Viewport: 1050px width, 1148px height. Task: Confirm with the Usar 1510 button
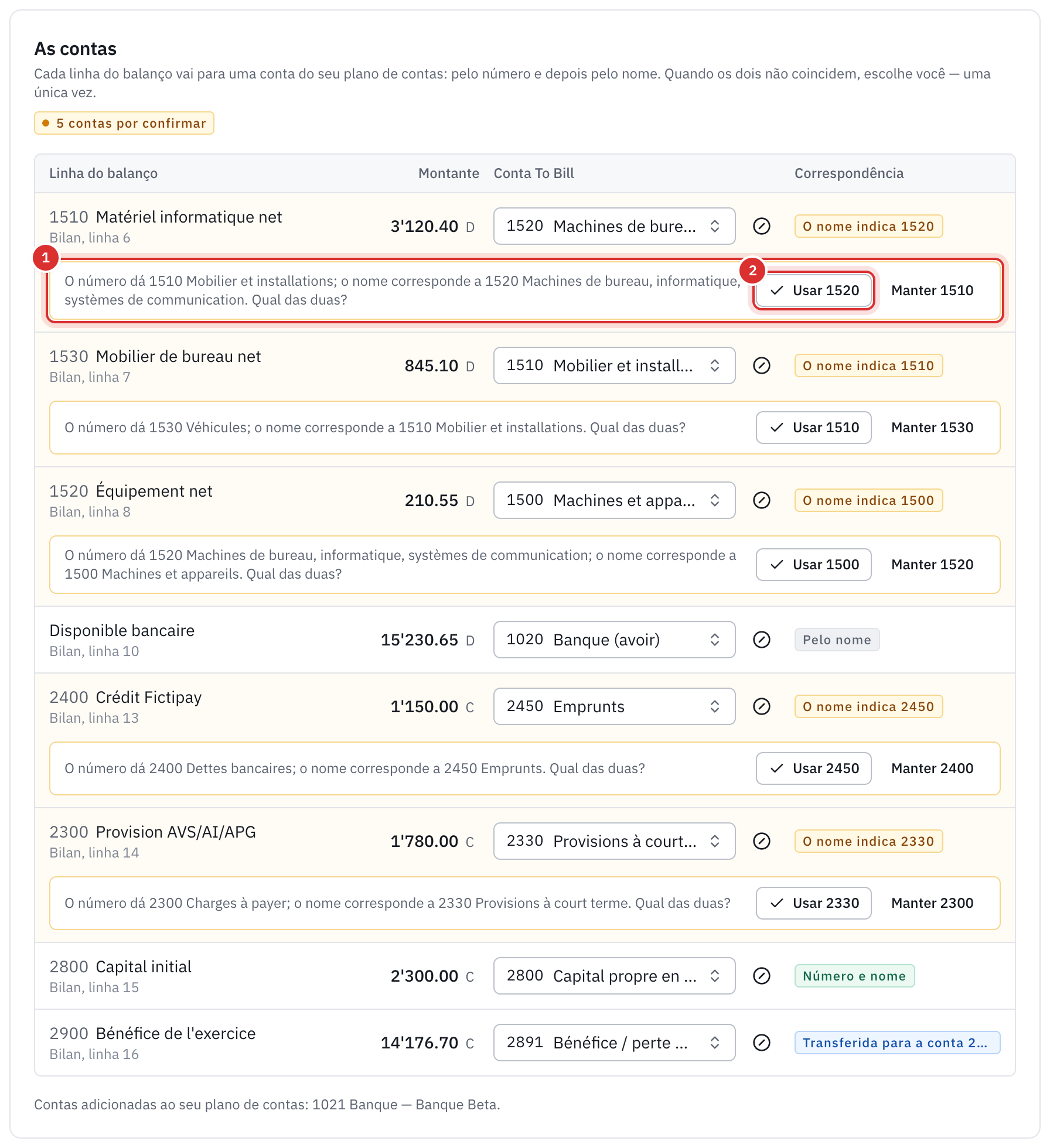(x=814, y=428)
